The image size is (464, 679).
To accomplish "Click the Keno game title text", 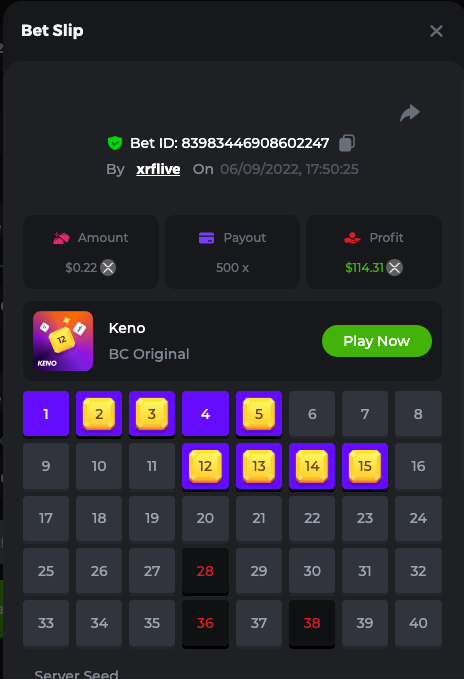I will tap(127, 328).
